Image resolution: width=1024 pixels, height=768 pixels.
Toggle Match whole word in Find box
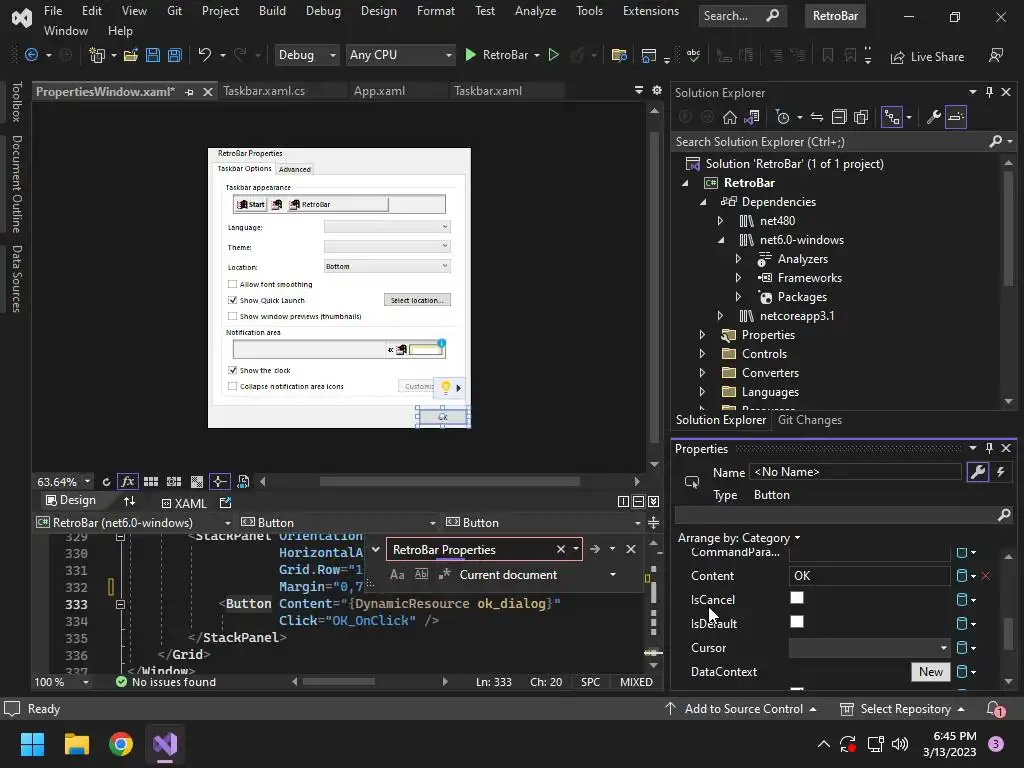click(421, 575)
